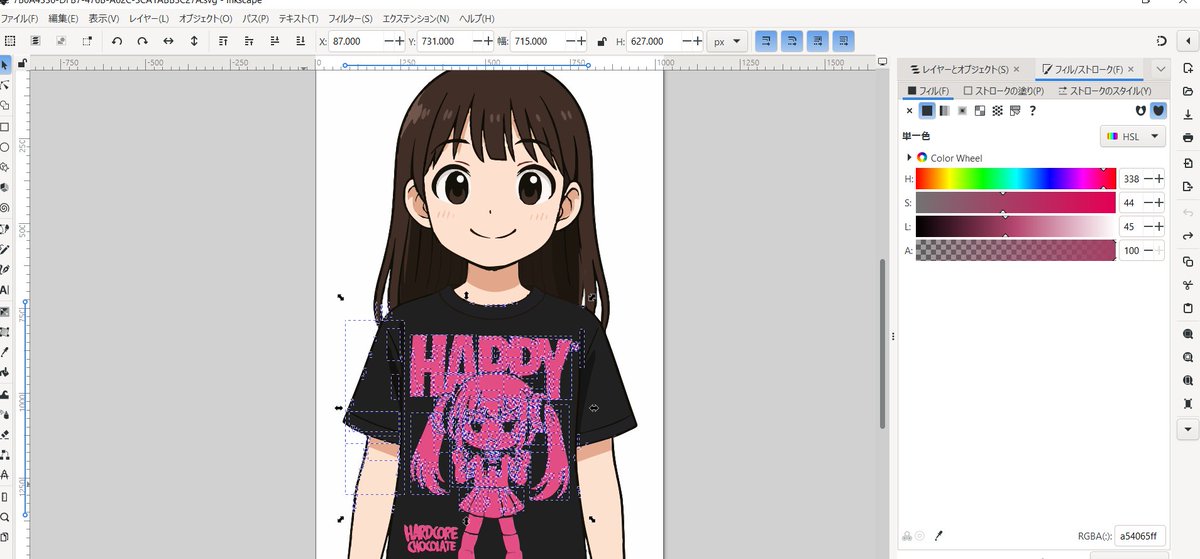
Task: Open the HSL color mode dropdown
Action: click(x=1133, y=136)
